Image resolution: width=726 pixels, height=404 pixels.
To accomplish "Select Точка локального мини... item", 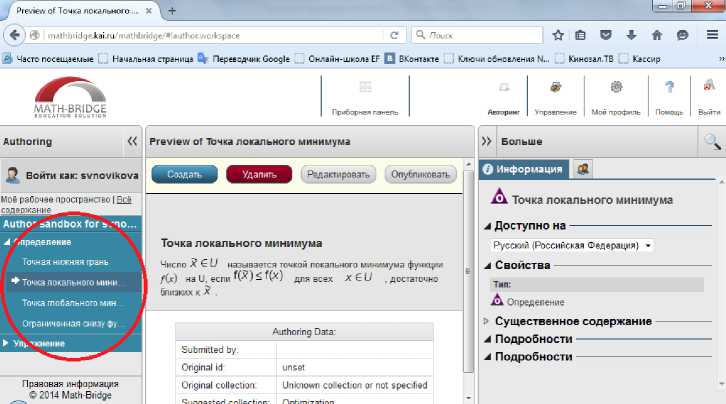I will click(70, 282).
